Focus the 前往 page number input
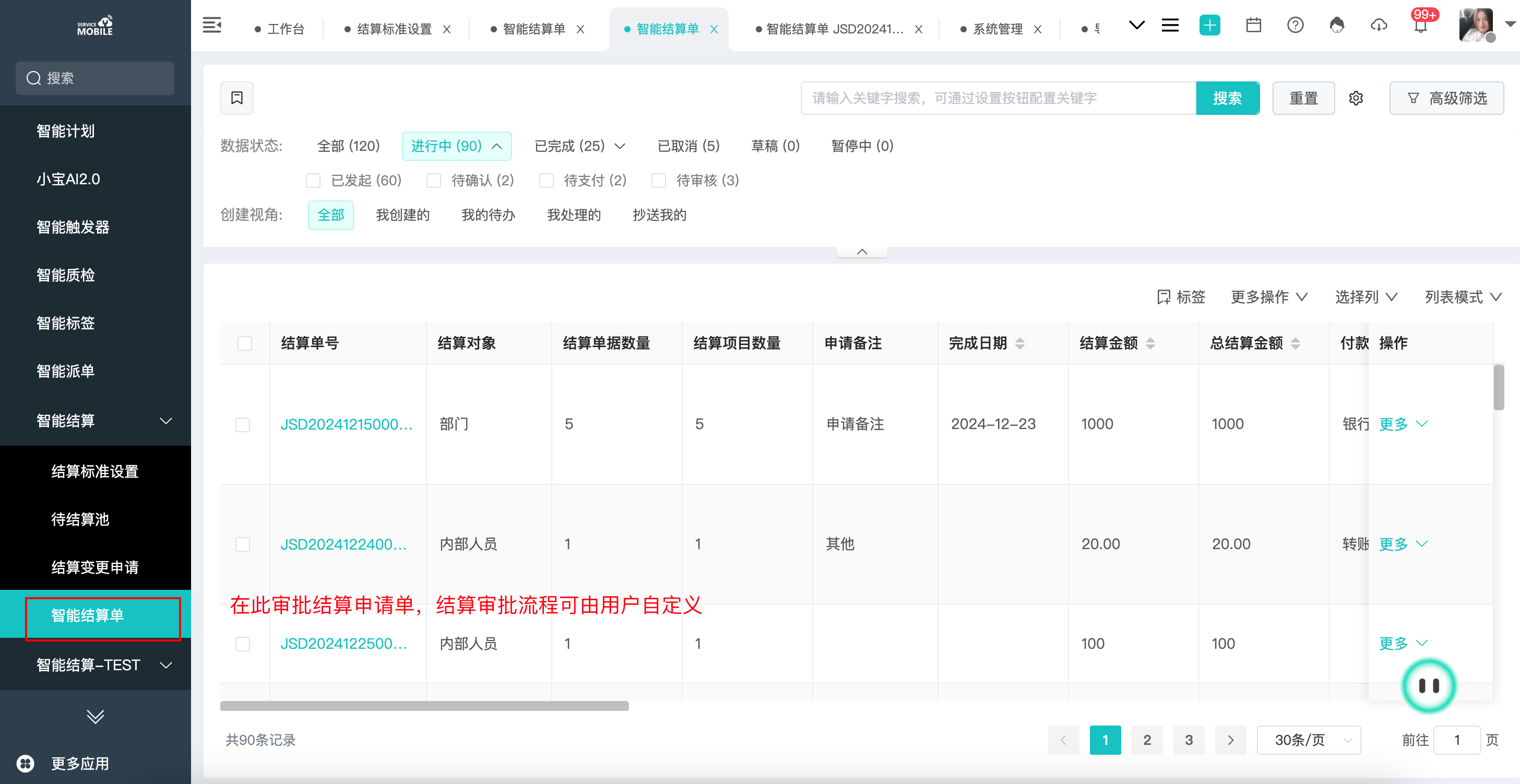 [1457, 740]
